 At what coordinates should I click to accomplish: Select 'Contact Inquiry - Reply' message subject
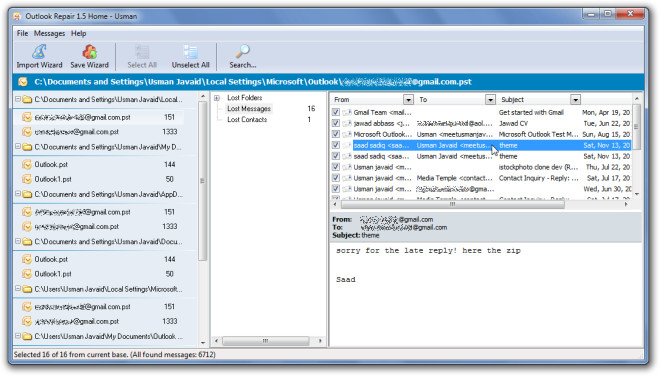(x=539, y=178)
